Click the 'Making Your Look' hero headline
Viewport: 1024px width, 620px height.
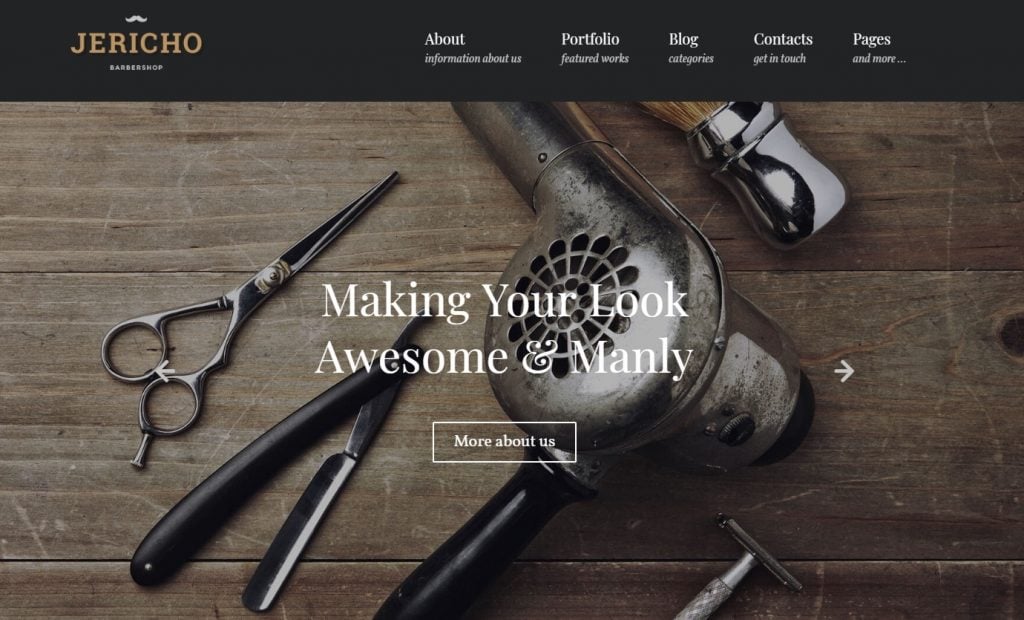pos(504,300)
